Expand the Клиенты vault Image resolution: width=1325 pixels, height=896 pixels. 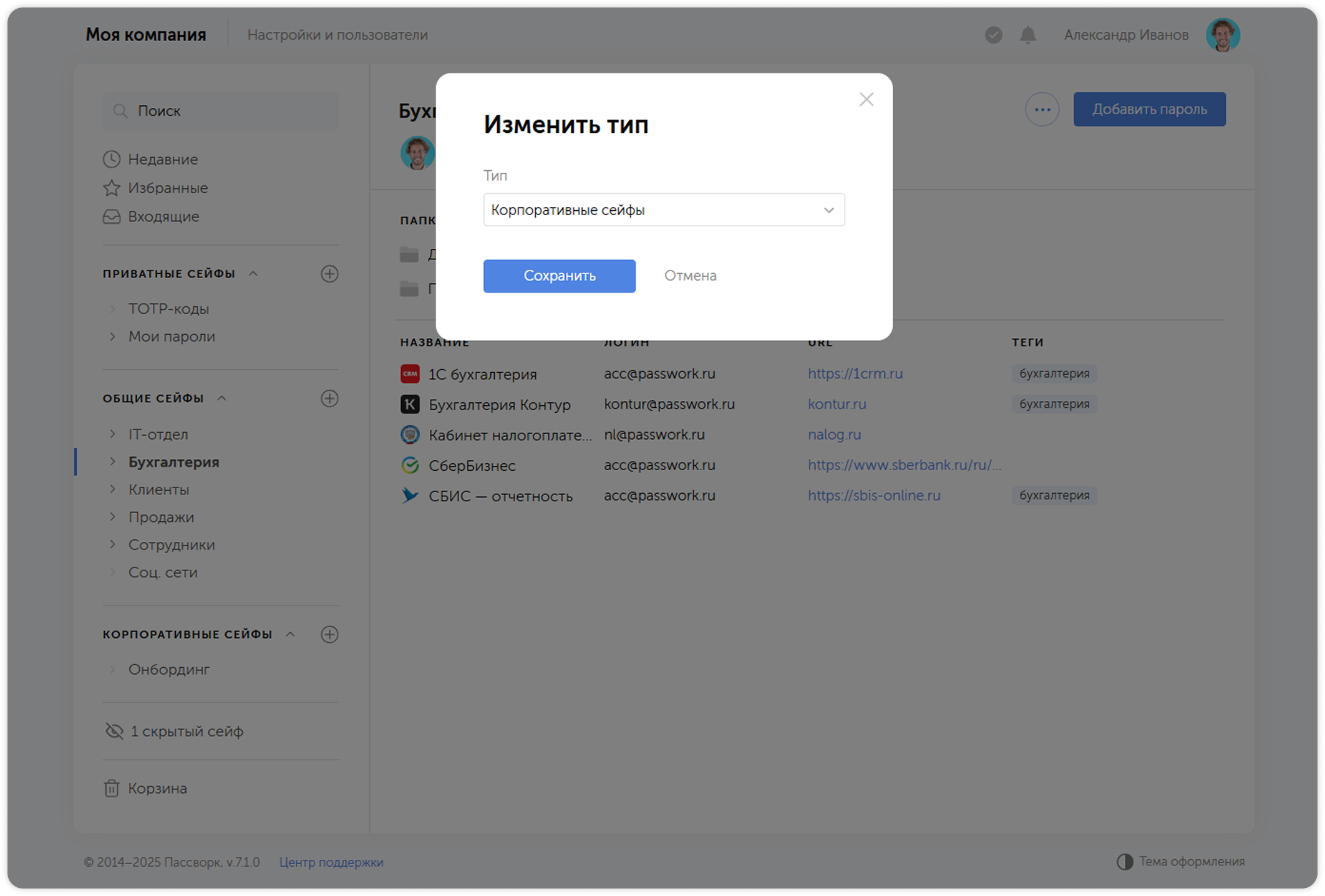click(112, 489)
